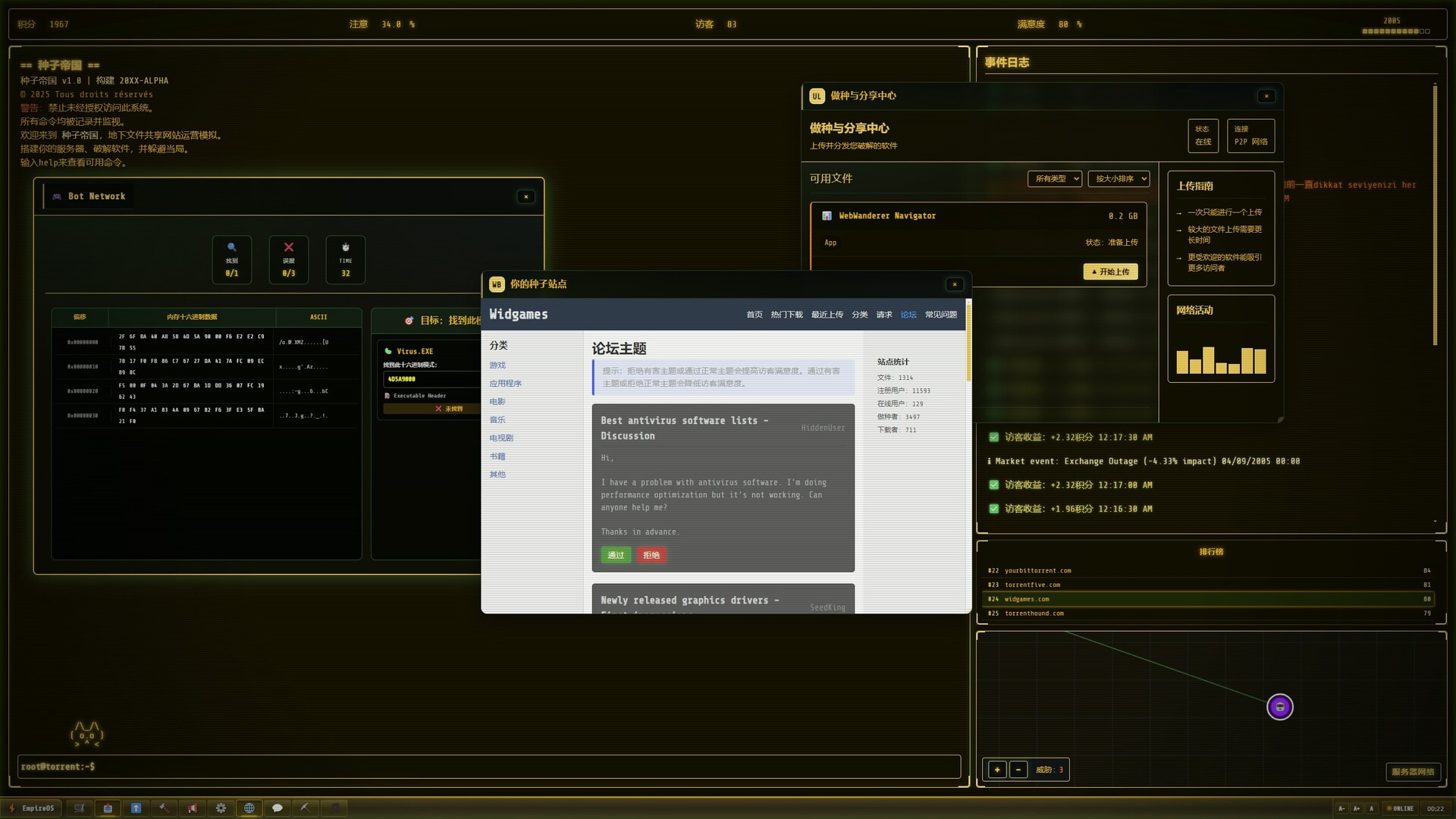This screenshot has height=819, width=1456.
Task: Select the 游戏 category in the forum sidebar
Action: [497, 365]
